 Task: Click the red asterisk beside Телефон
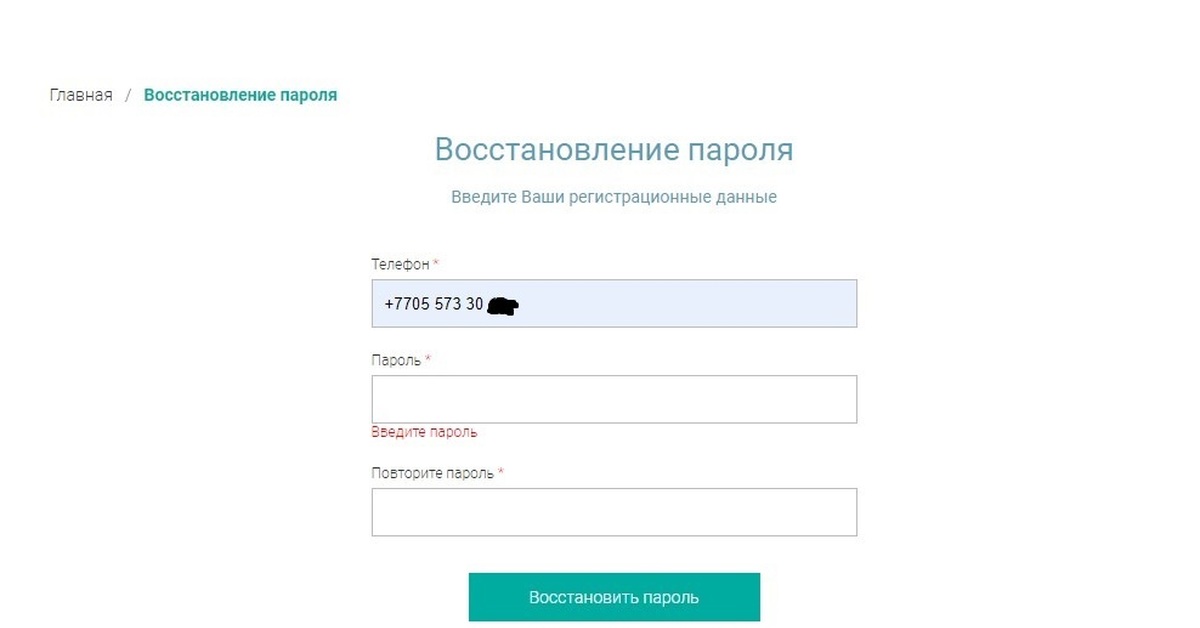pos(436,264)
